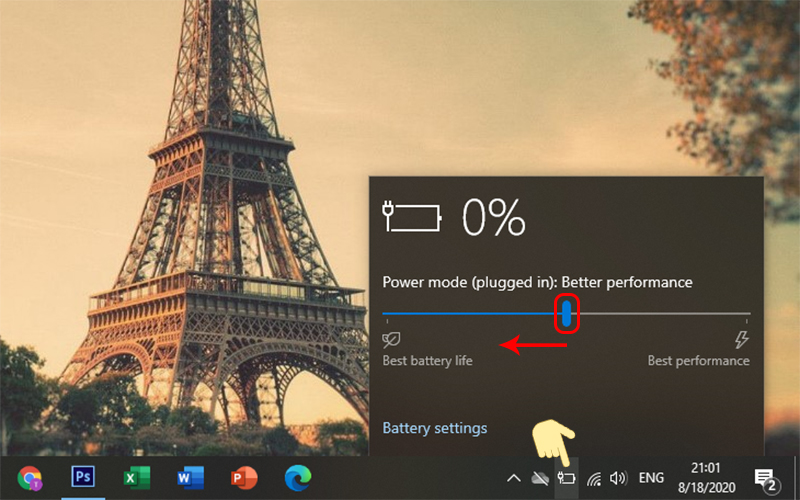Open the ENG input language switcher
The width and height of the screenshot is (800, 500).
click(652, 479)
